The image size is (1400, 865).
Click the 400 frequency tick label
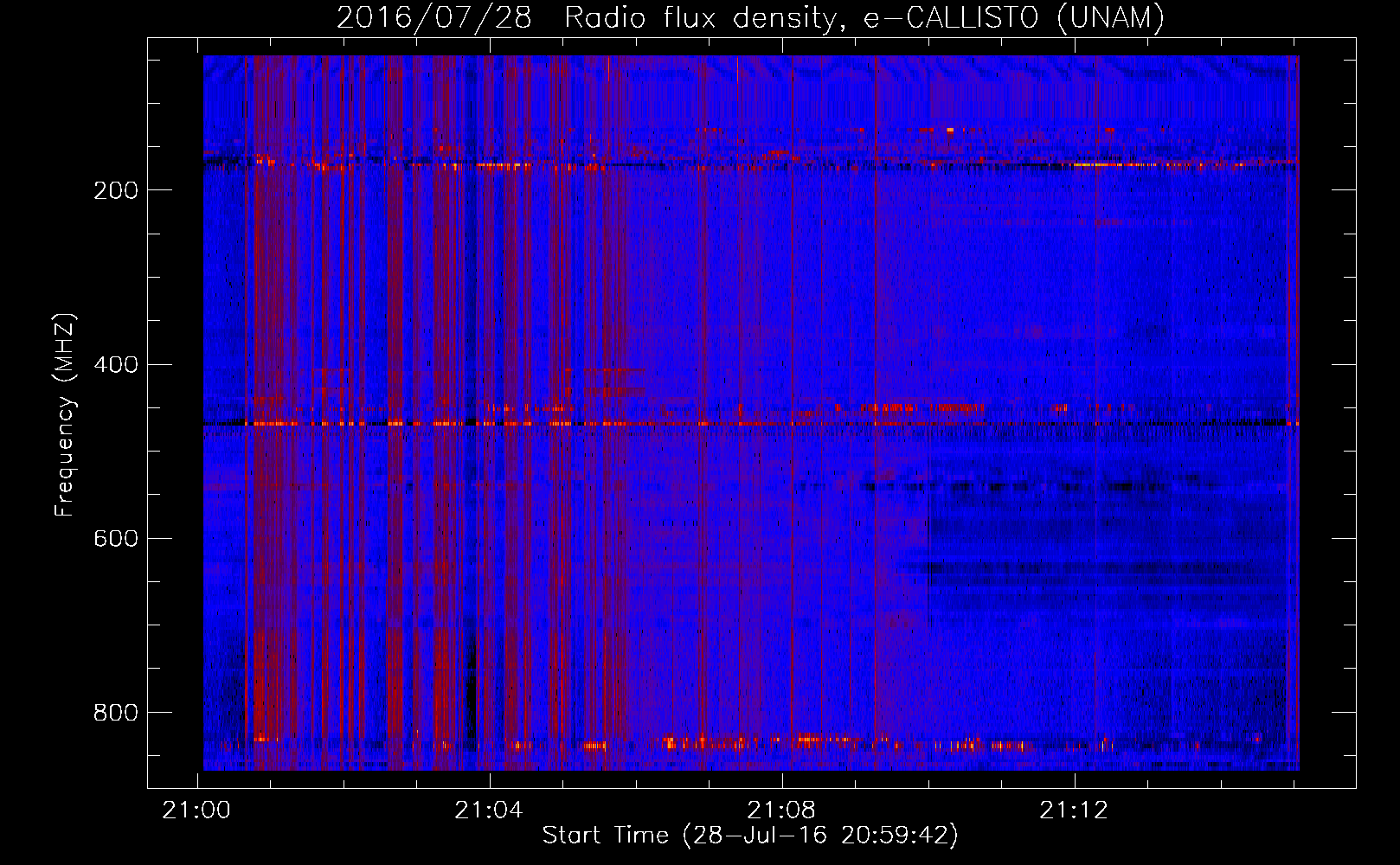pos(115,364)
